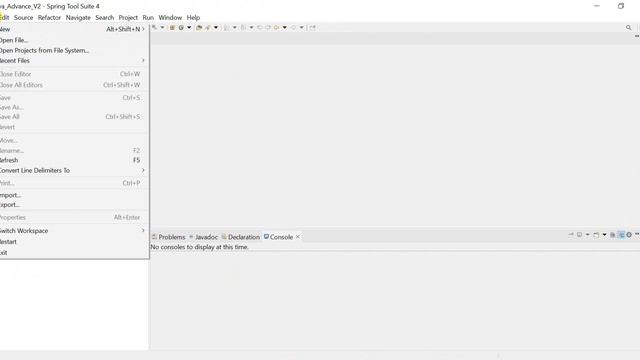The height and width of the screenshot is (360, 640).
Task: Click the gear icon in Console toolbar
Action: [629, 234]
